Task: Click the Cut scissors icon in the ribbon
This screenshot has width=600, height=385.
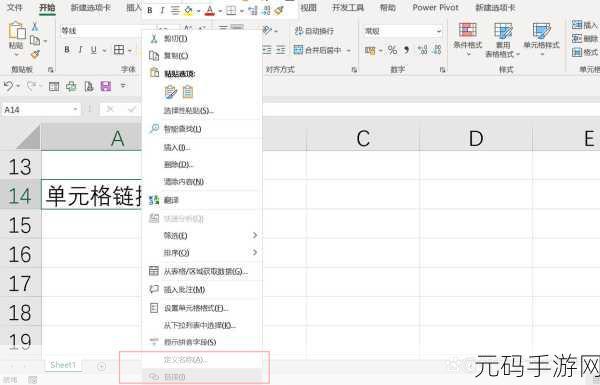Action: pyautogui.click(x=35, y=27)
